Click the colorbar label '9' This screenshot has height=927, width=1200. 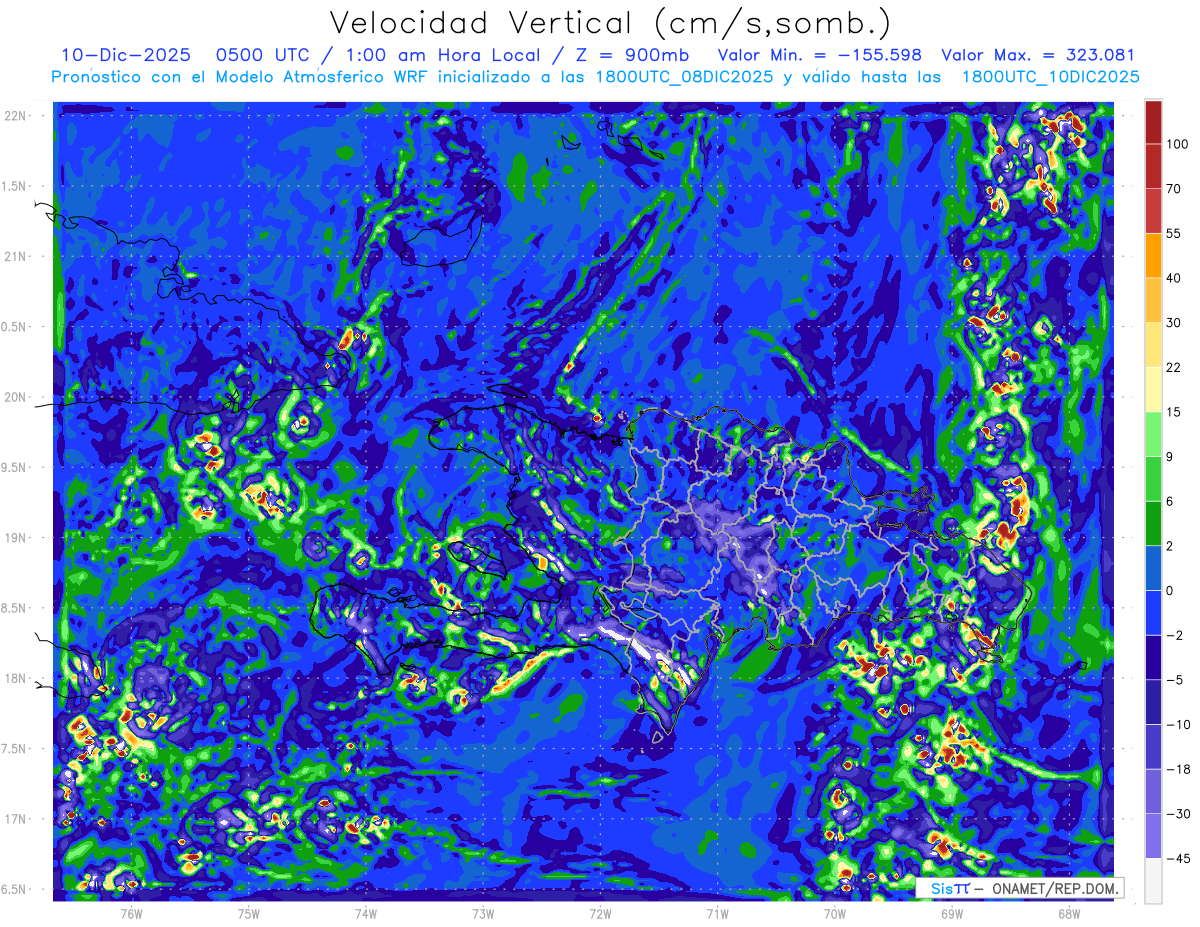pyautogui.click(x=1171, y=457)
